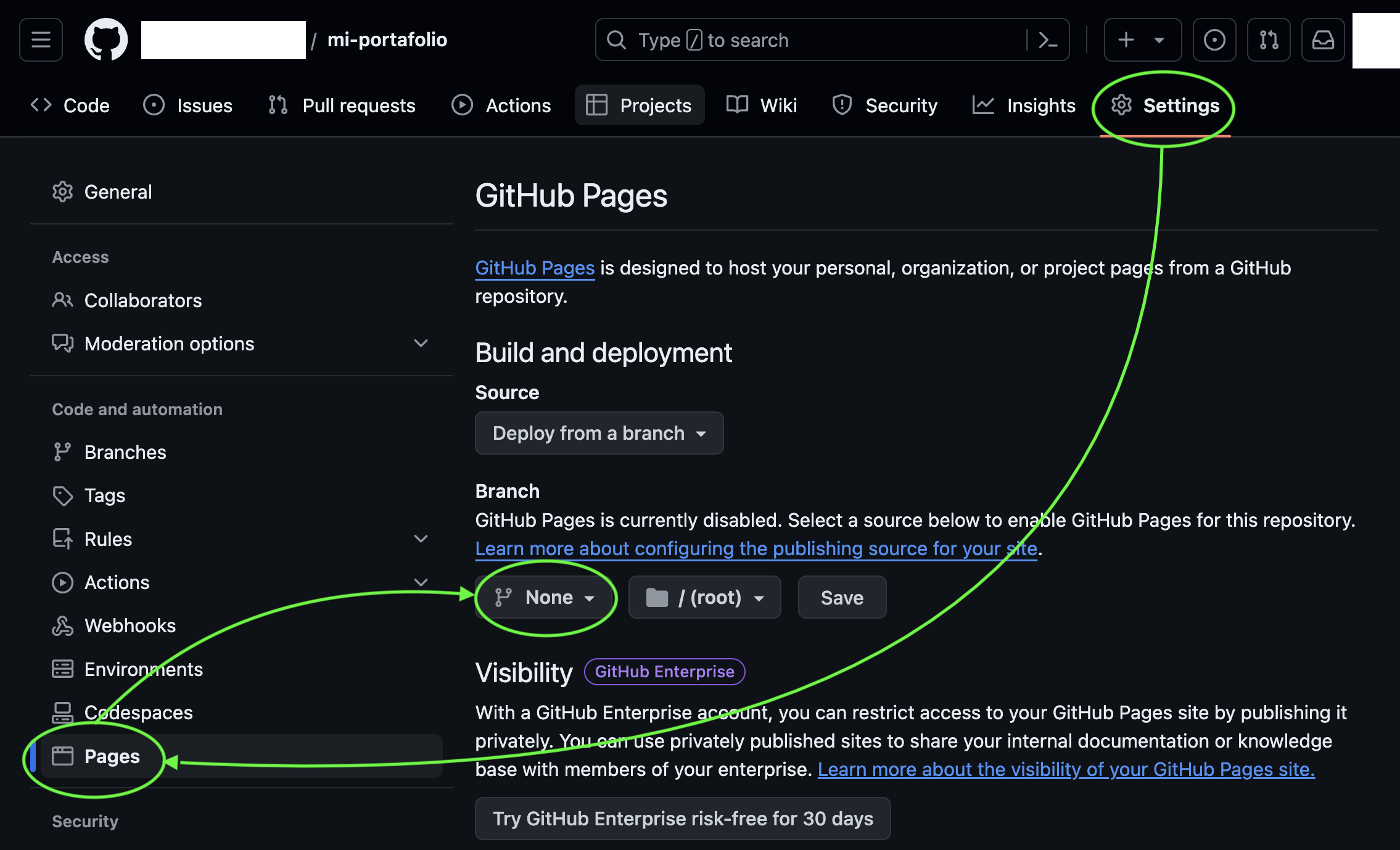Click the Rules icon in sidebar
The width and height of the screenshot is (1400, 850).
point(62,539)
